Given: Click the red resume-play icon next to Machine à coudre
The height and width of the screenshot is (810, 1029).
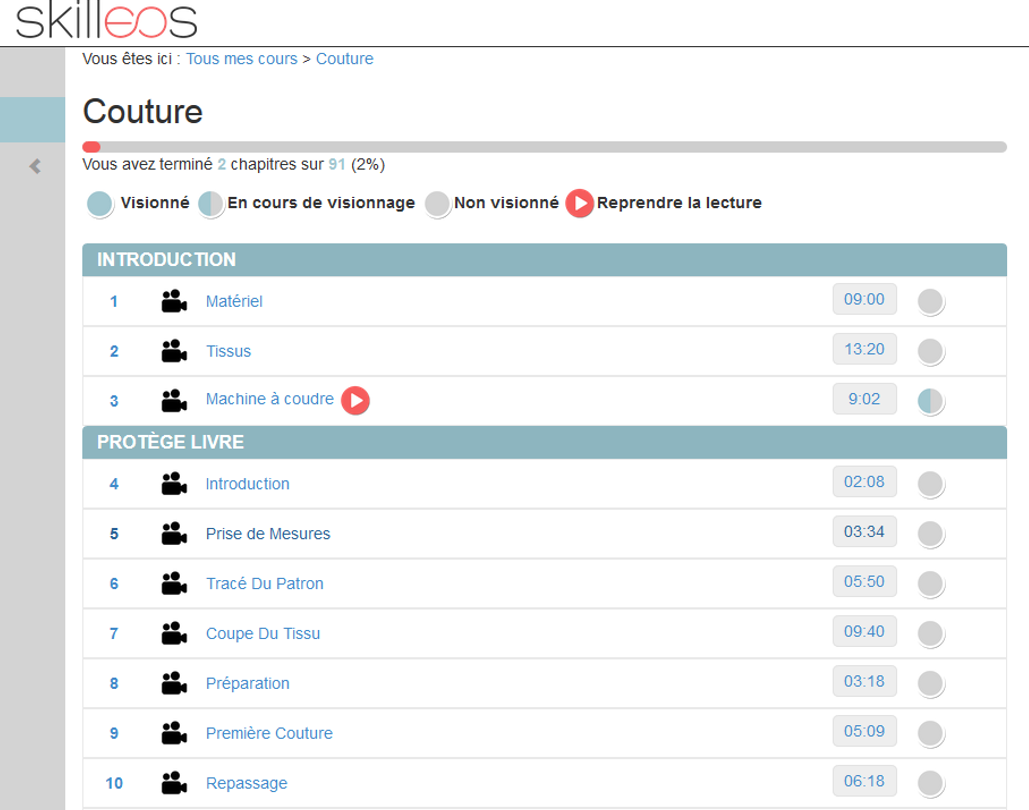Looking at the screenshot, I should 356,400.
